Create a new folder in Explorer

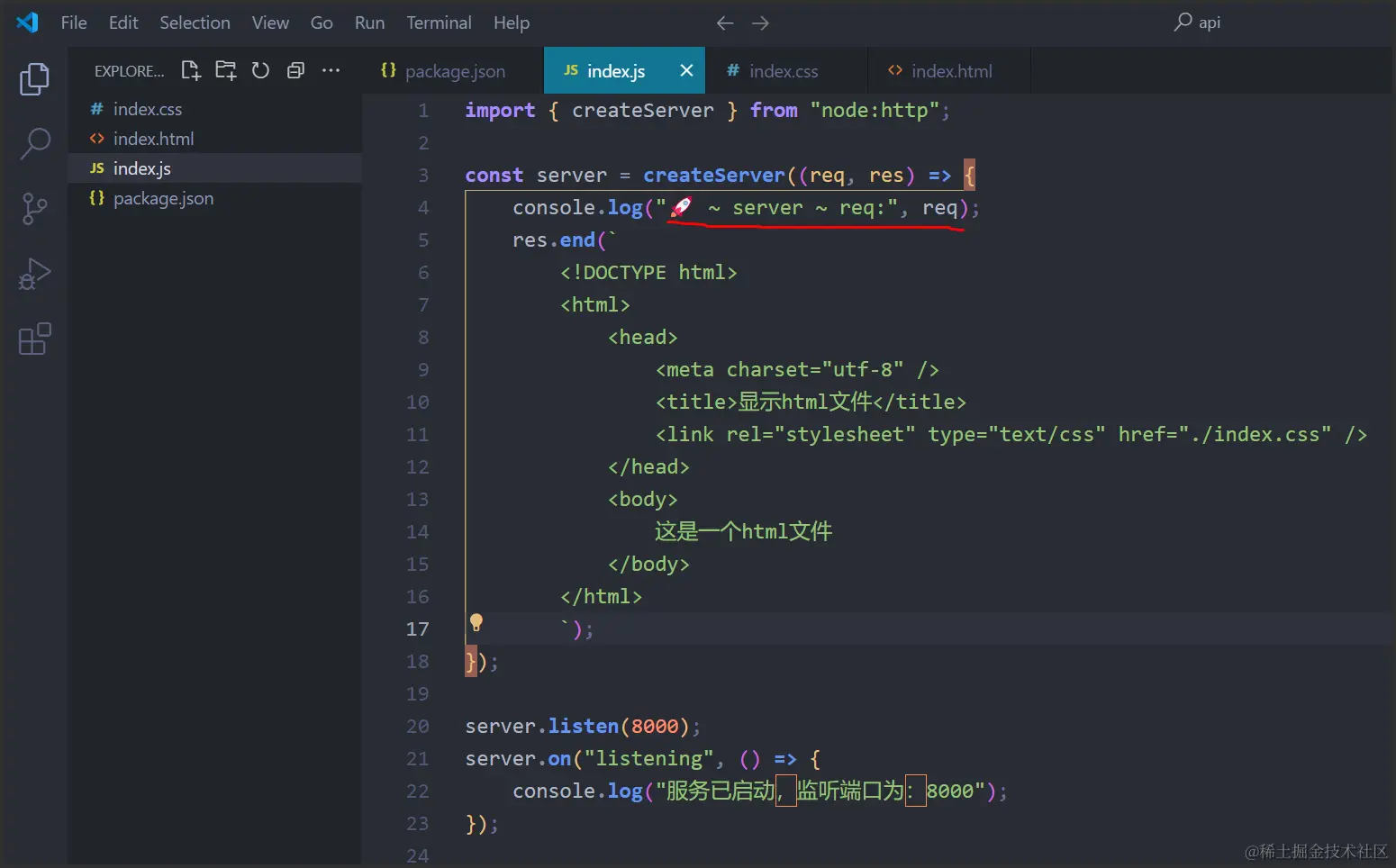point(226,70)
